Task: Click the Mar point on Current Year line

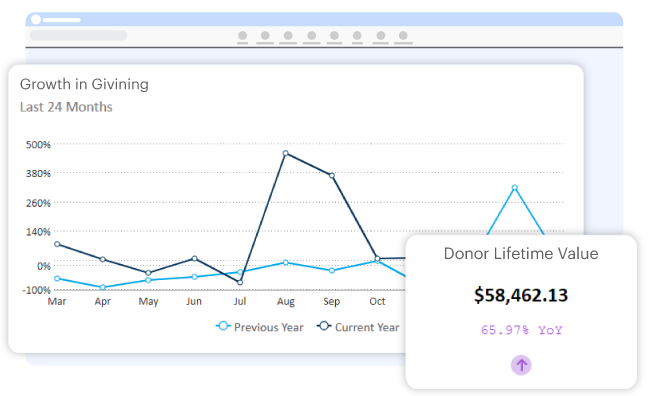Action: pos(57,244)
